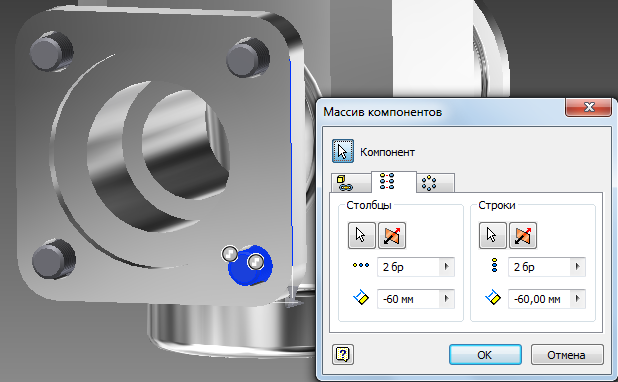This screenshot has height=382, width=618.
Task: Edit row count field in Строки
Action: pyautogui.click(x=540, y=267)
